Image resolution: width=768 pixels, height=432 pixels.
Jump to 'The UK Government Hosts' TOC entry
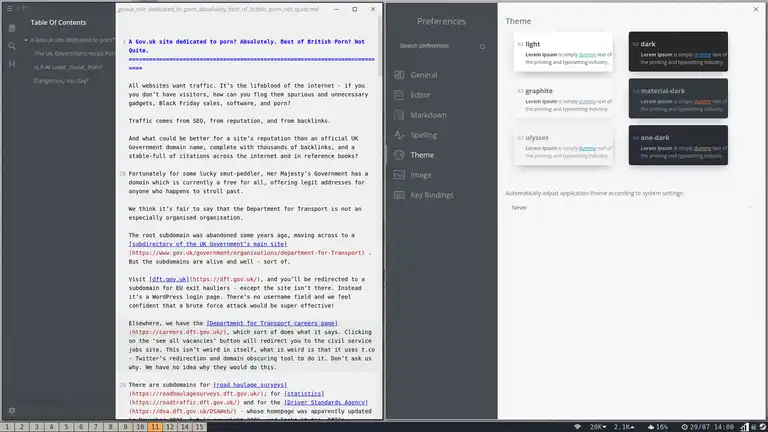tap(74, 54)
